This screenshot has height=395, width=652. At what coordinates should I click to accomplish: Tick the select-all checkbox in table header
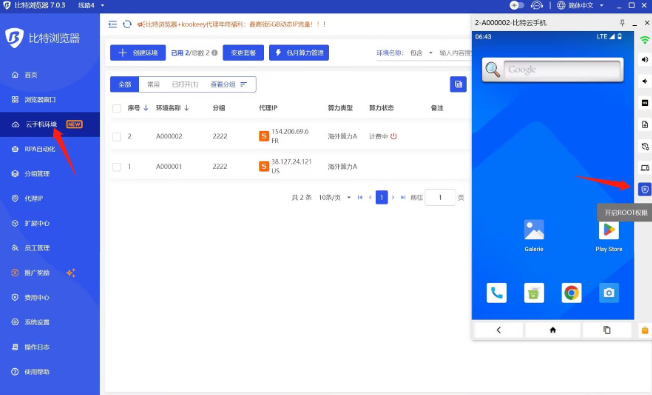[x=117, y=108]
